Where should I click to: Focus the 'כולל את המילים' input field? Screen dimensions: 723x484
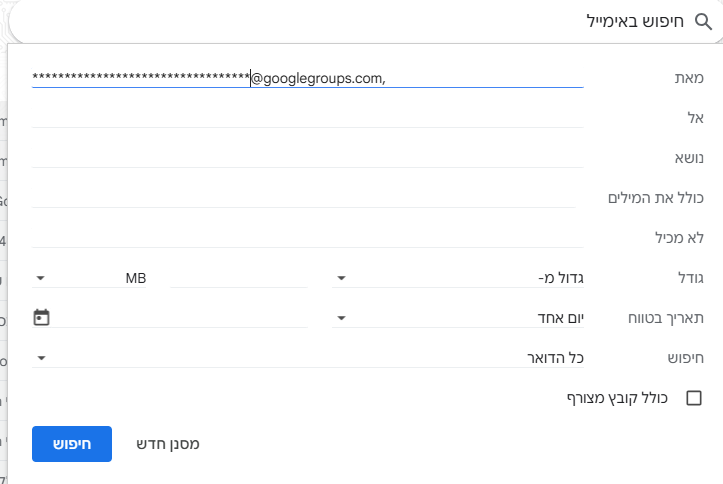click(x=304, y=197)
